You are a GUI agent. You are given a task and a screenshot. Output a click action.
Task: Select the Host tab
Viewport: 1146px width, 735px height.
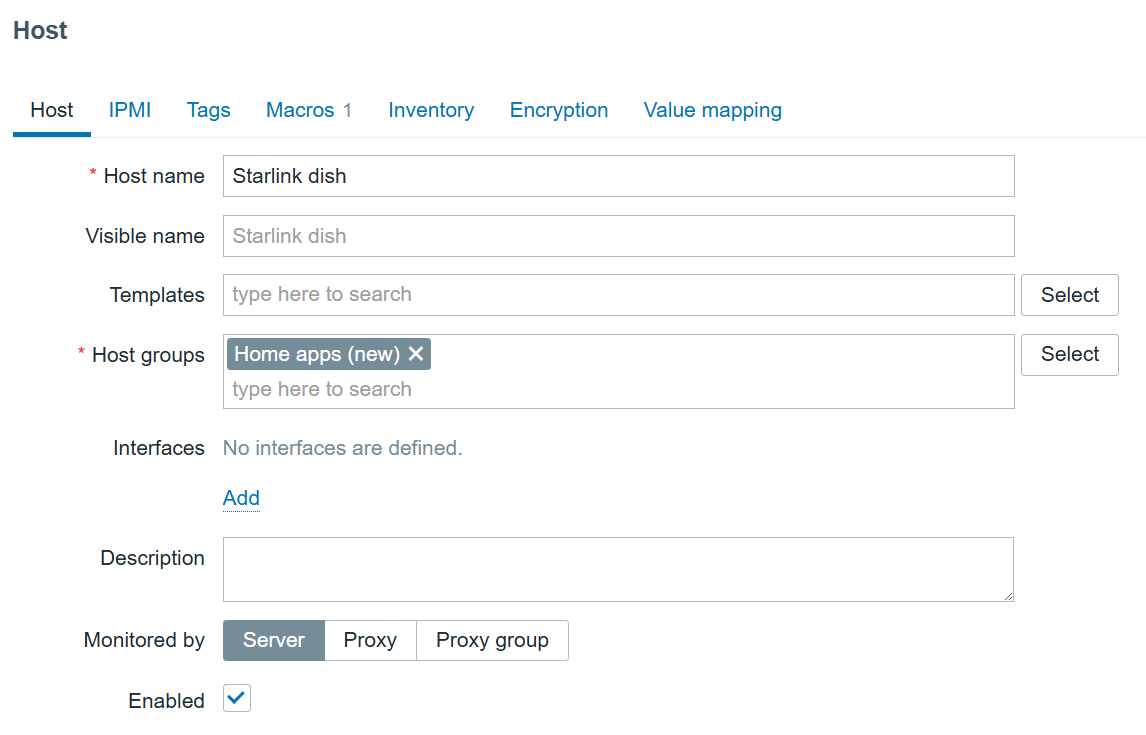click(52, 110)
